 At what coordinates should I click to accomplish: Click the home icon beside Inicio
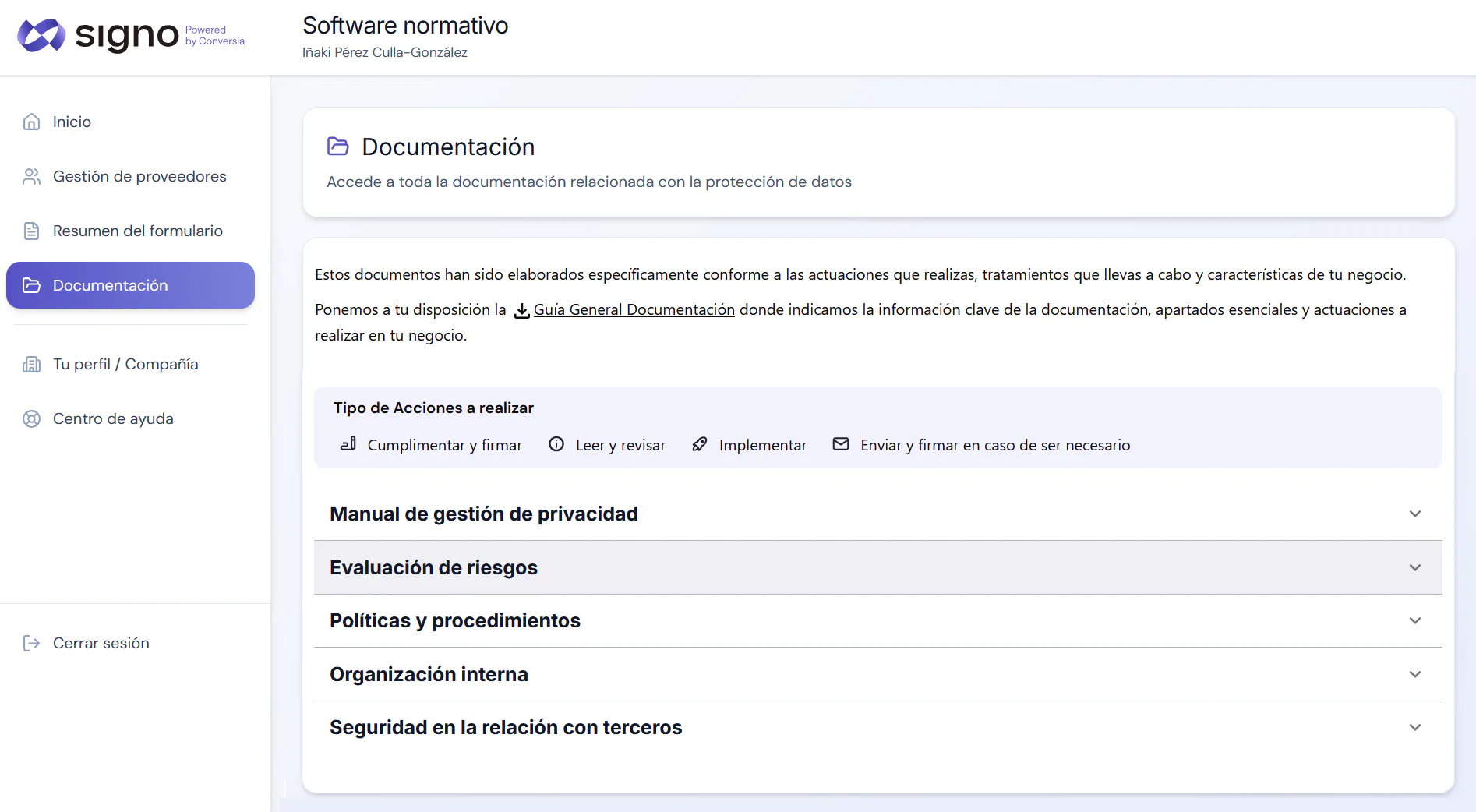coord(31,122)
